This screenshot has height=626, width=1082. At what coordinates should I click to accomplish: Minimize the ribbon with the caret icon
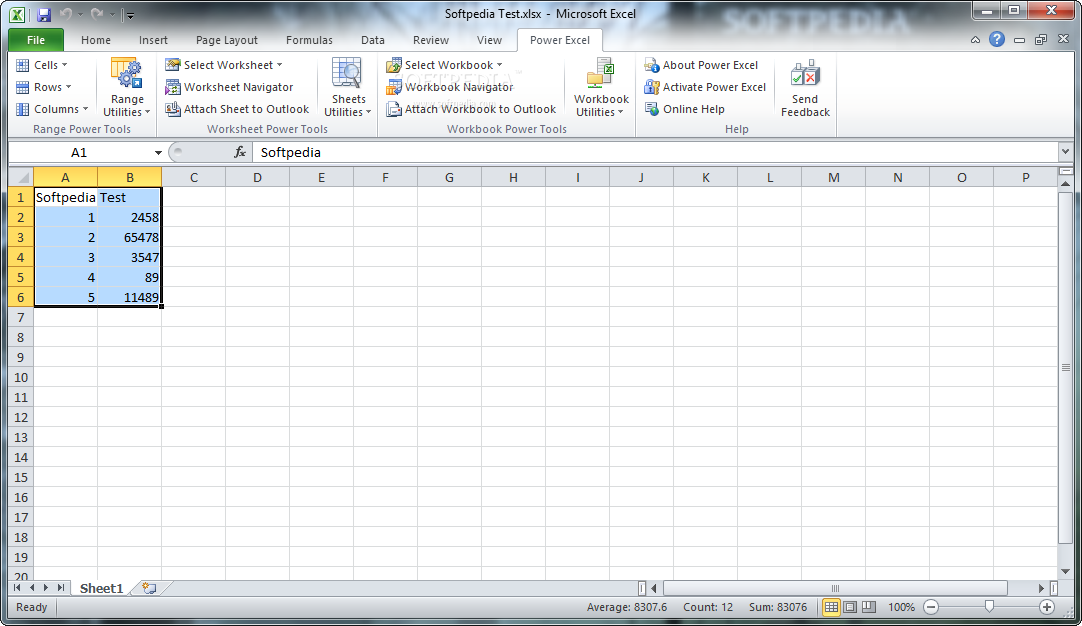pyautogui.click(x=975, y=40)
